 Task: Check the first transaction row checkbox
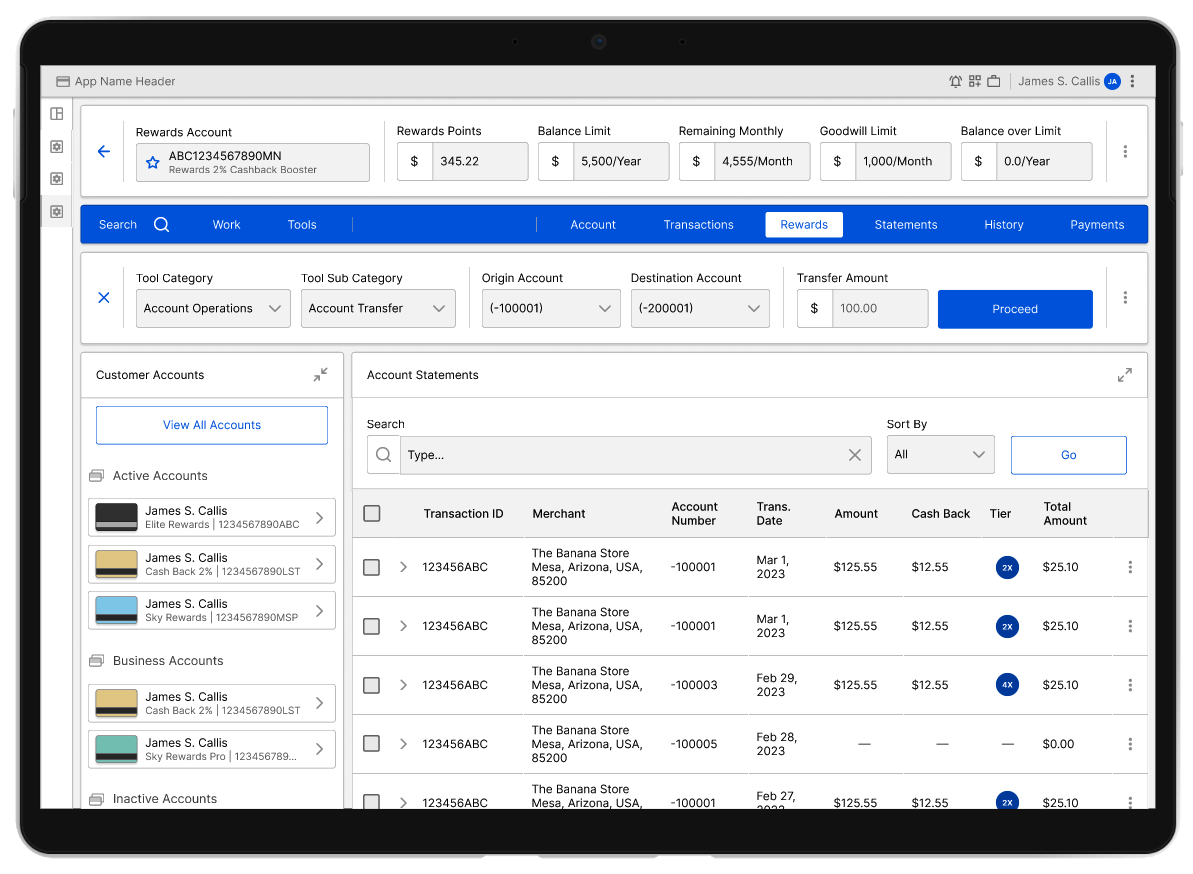click(x=372, y=567)
